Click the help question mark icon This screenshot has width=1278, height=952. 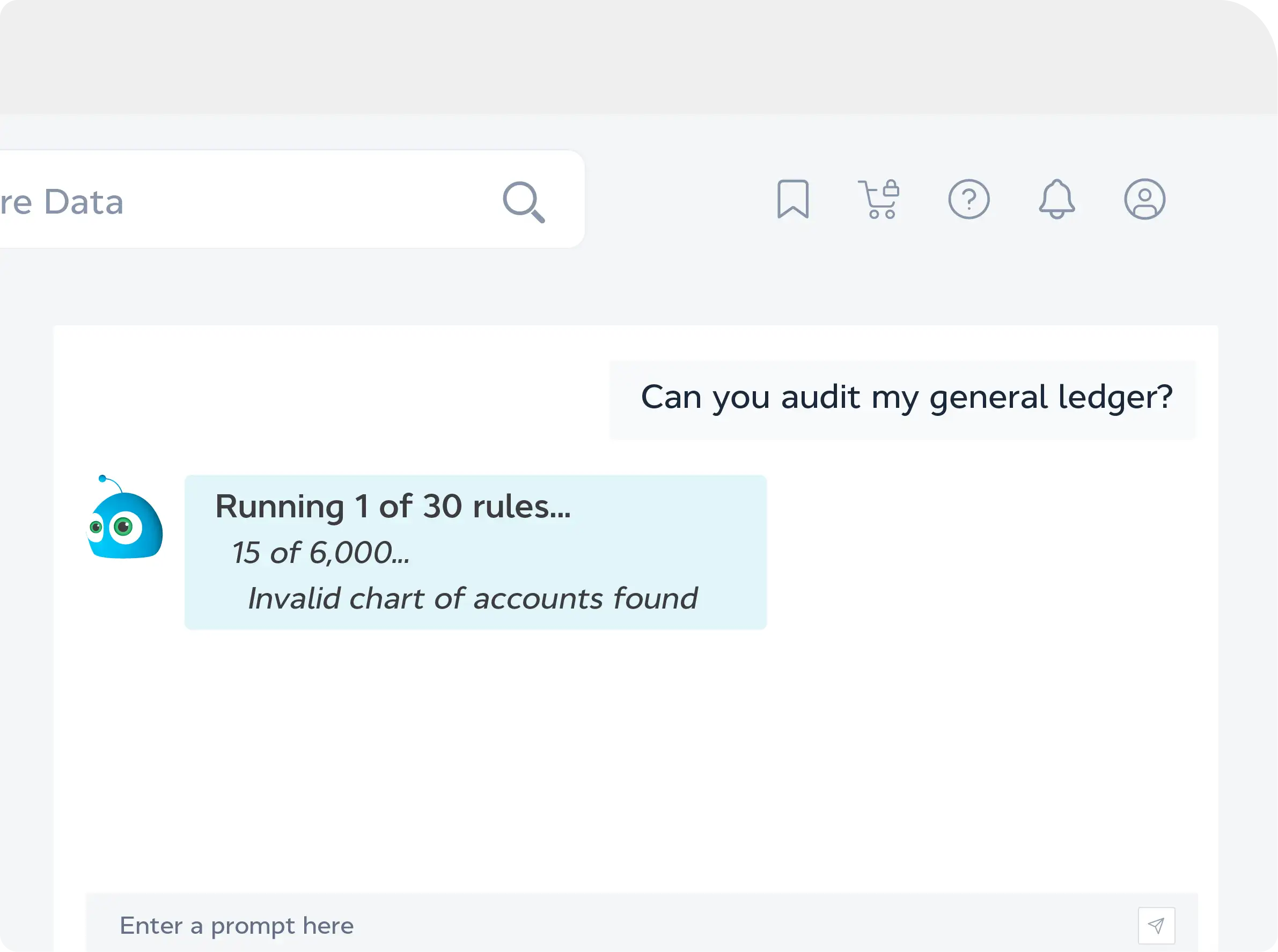pyautogui.click(x=968, y=200)
